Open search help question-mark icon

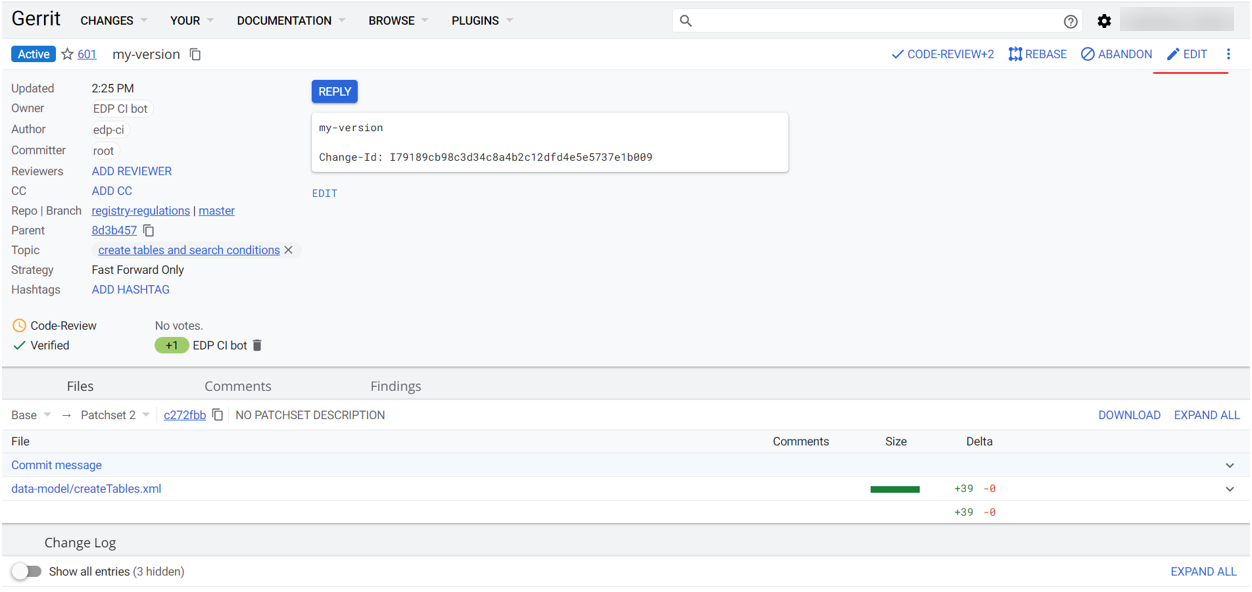coord(1070,21)
